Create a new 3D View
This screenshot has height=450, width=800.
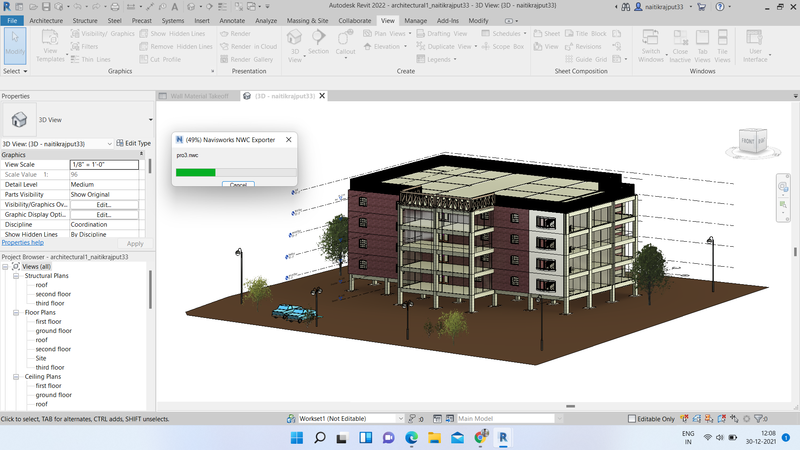pyautogui.click(x=295, y=46)
